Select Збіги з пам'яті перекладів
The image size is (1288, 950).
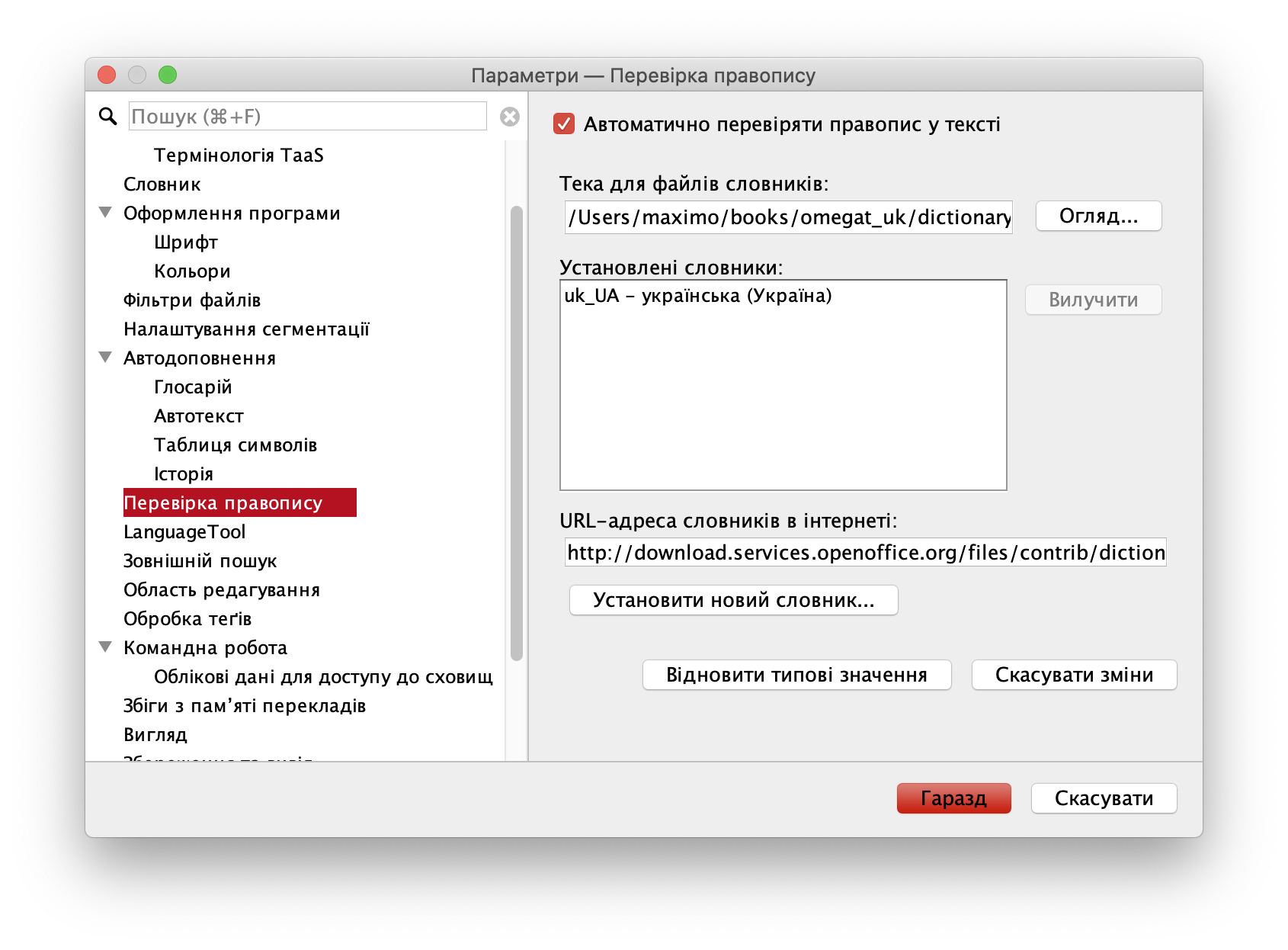point(245,705)
